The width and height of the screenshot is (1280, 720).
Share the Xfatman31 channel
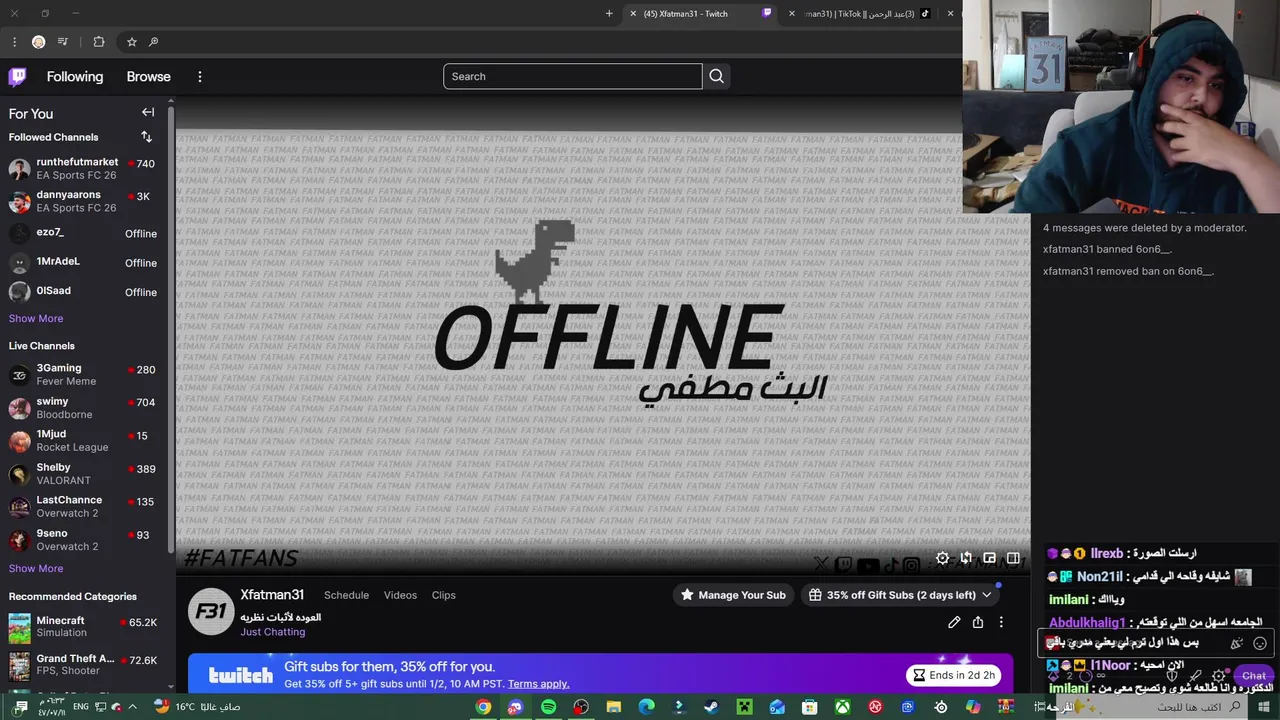978,622
